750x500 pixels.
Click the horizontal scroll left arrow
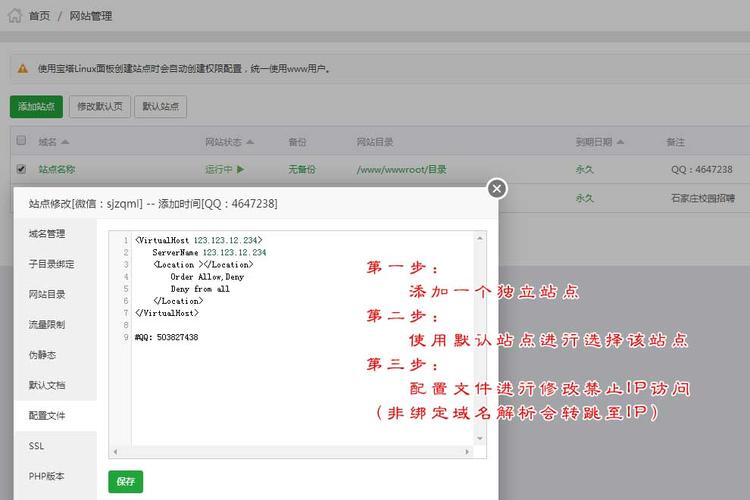pos(115,451)
